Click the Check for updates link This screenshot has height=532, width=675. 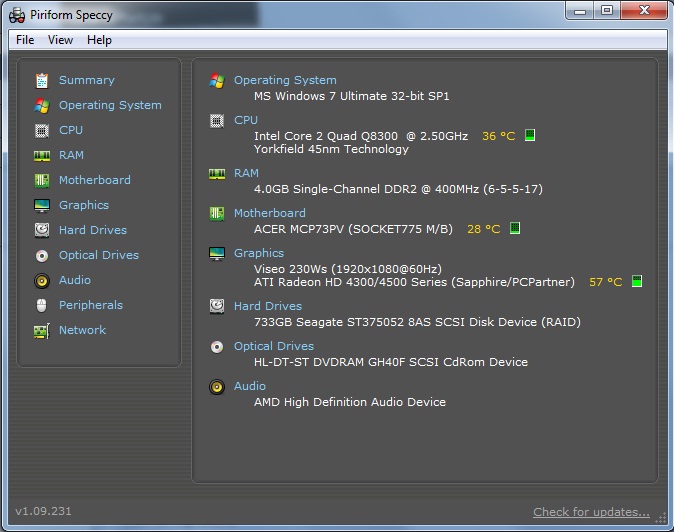(591, 512)
